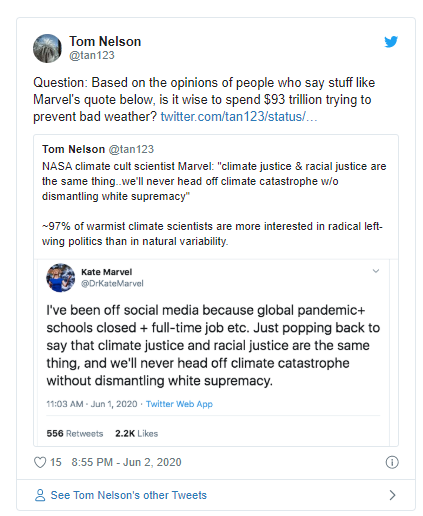Open the Twitter Web App link
Screen dimensions: 423x516
(179, 404)
